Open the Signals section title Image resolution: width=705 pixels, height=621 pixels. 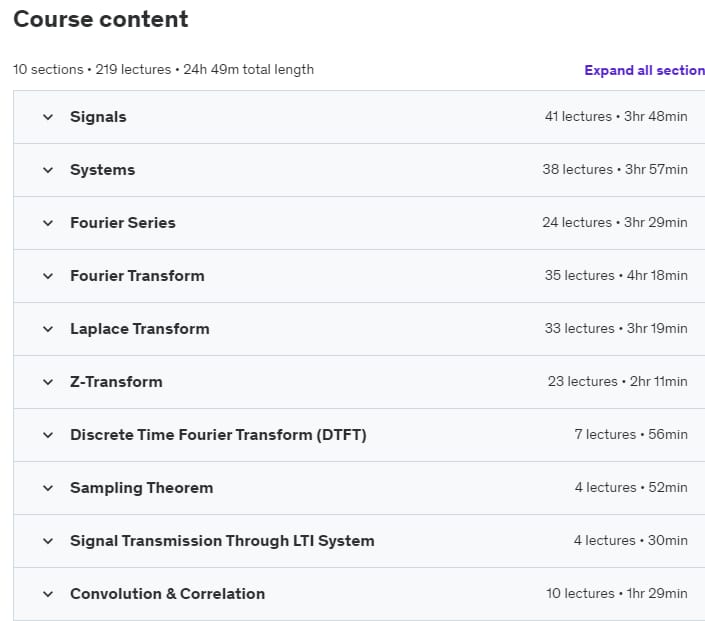pos(98,117)
